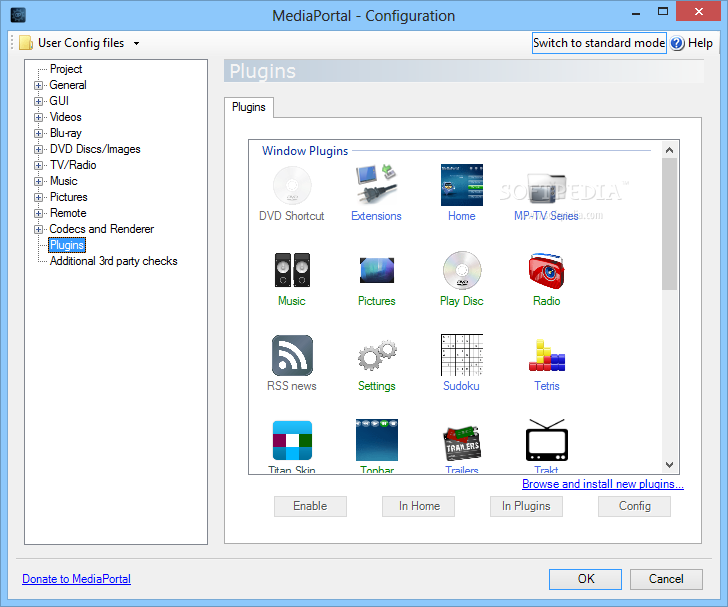Select Plugins in the tree
The height and width of the screenshot is (607, 728).
(67, 245)
